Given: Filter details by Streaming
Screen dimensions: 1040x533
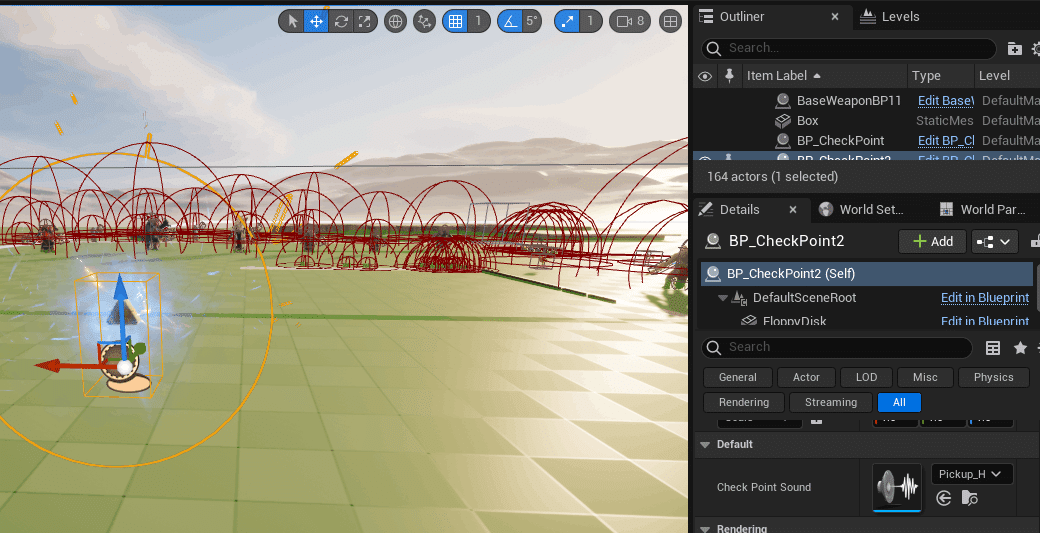Looking at the screenshot, I should point(830,402).
